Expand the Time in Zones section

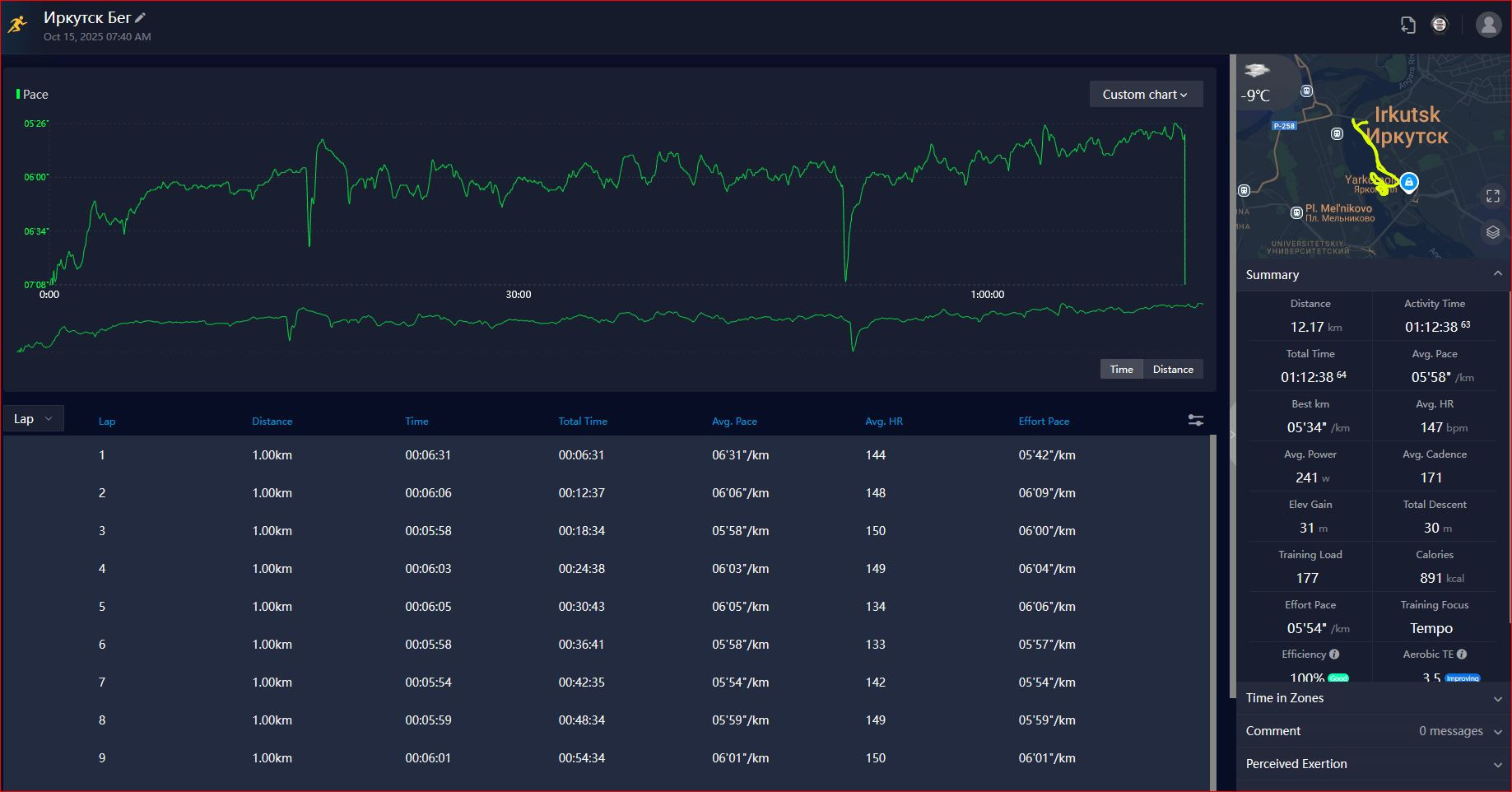pyautogui.click(x=1374, y=698)
